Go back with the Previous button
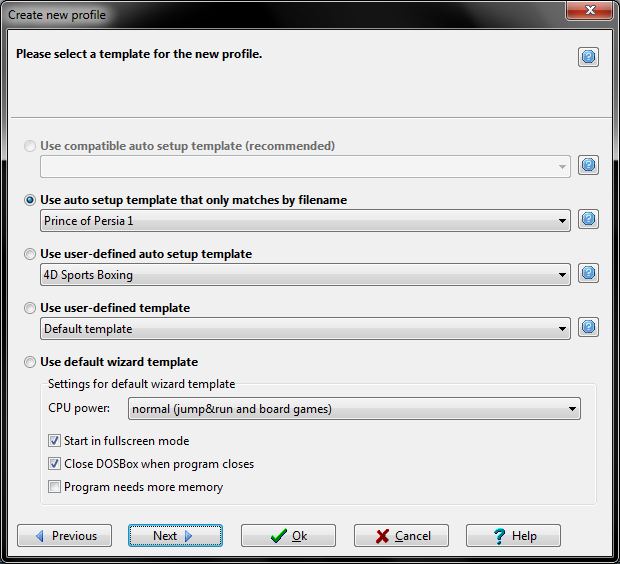This screenshot has width=620, height=564. pos(65,536)
